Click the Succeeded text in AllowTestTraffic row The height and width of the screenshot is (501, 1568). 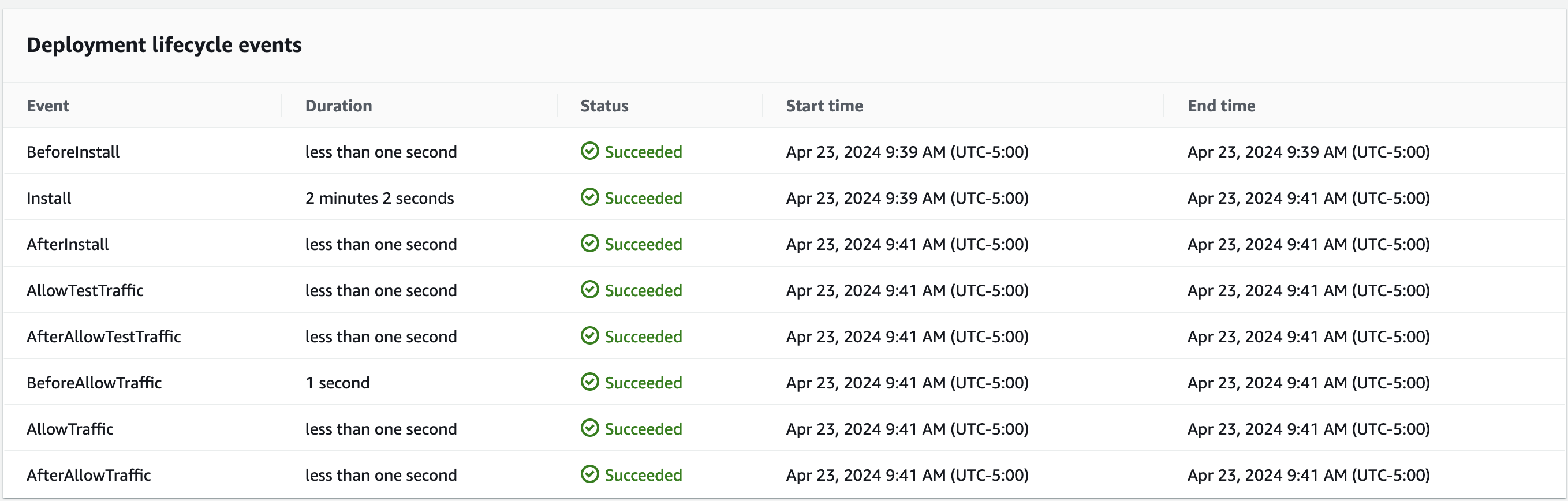(643, 291)
